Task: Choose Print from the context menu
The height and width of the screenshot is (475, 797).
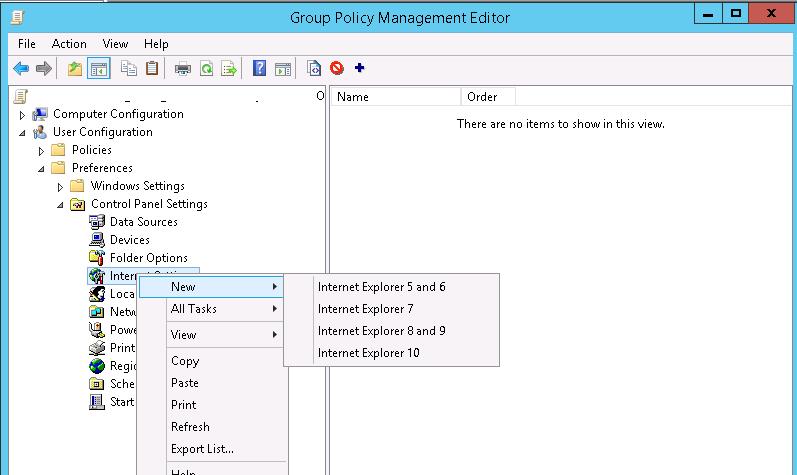Action: [x=211, y=405]
